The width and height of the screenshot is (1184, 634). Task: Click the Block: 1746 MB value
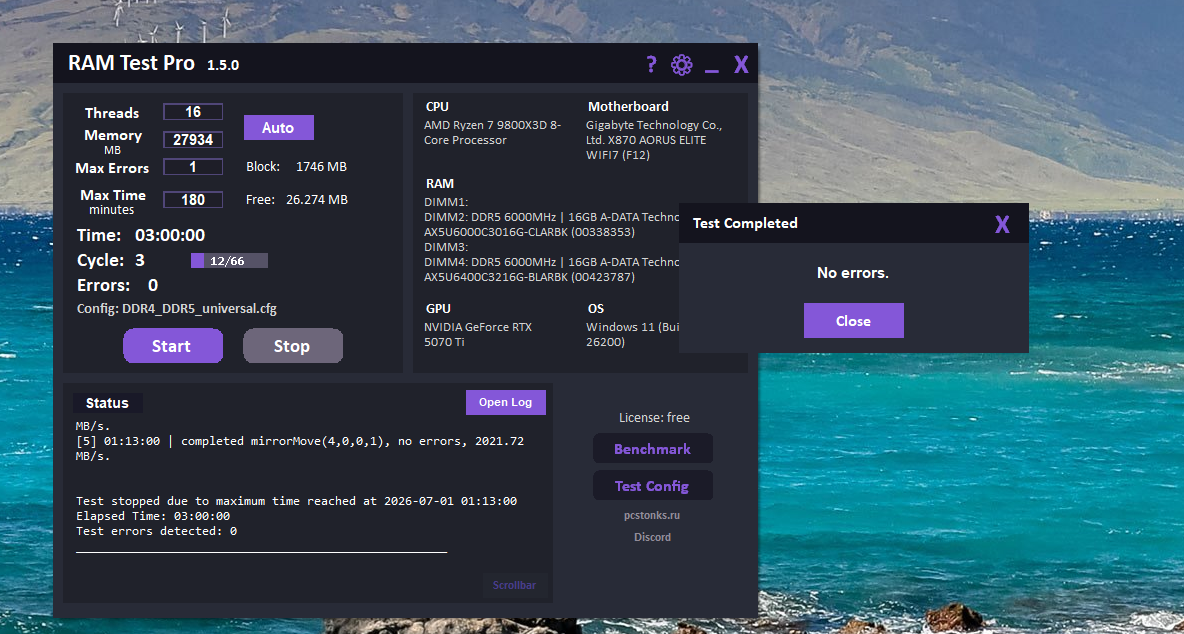(297, 167)
